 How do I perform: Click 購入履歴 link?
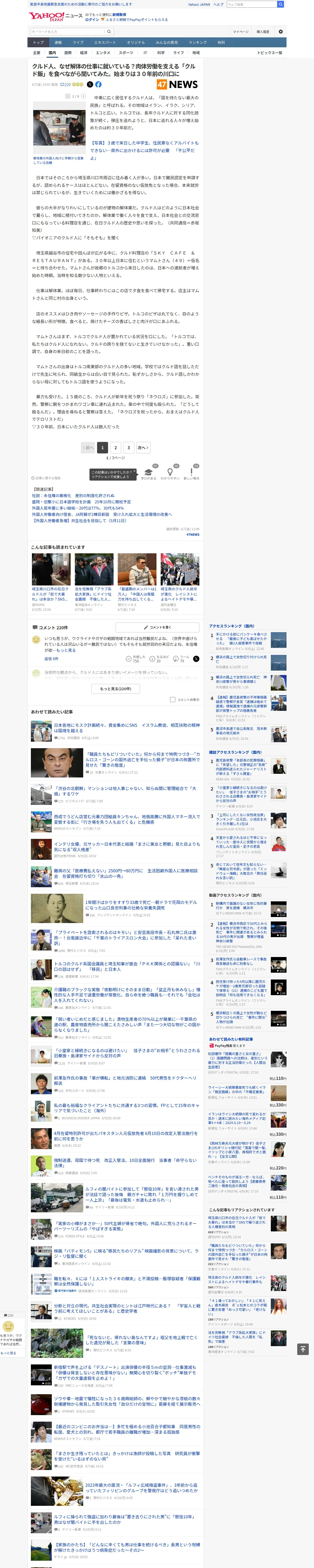(263, 32)
